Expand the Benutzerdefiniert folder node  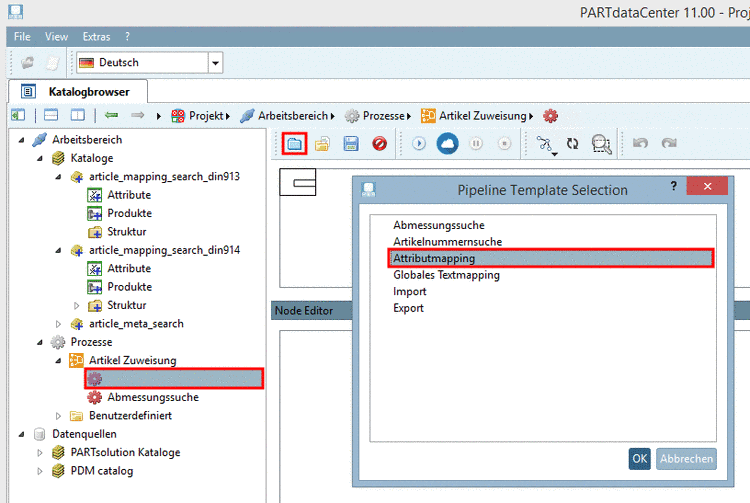(x=58, y=416)
